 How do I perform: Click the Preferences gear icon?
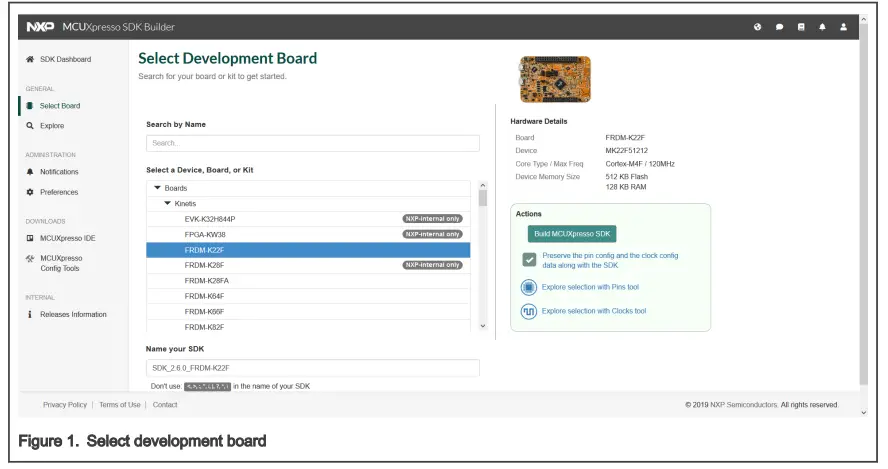pos(30,192)
